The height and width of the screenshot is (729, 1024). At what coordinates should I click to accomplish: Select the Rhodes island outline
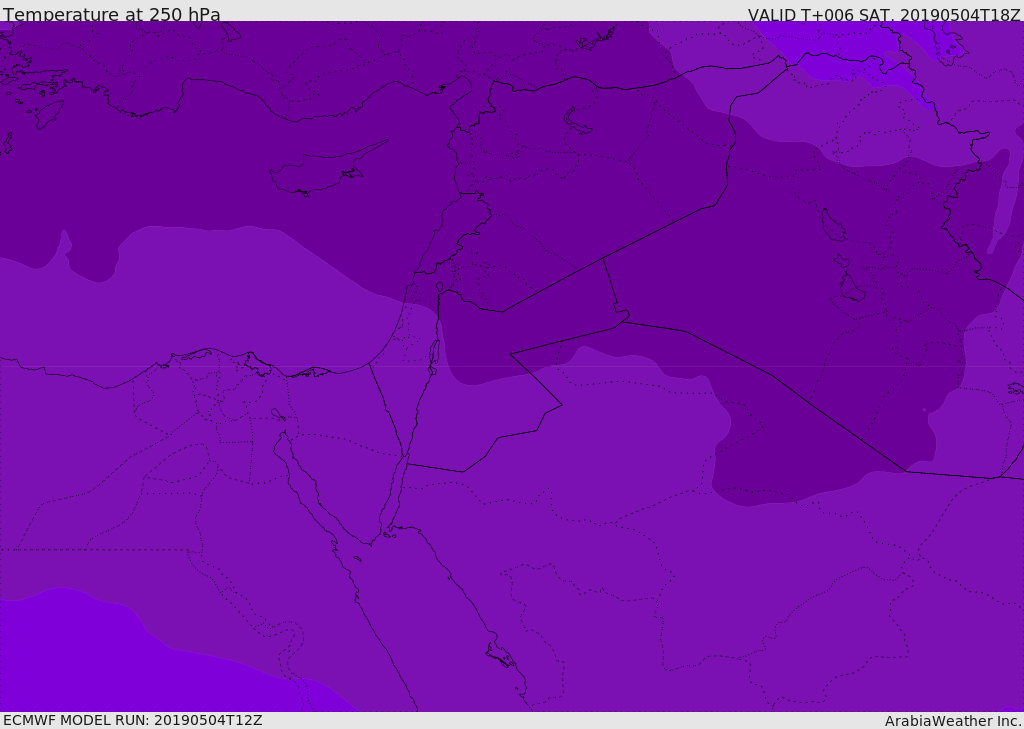[49, 114]
